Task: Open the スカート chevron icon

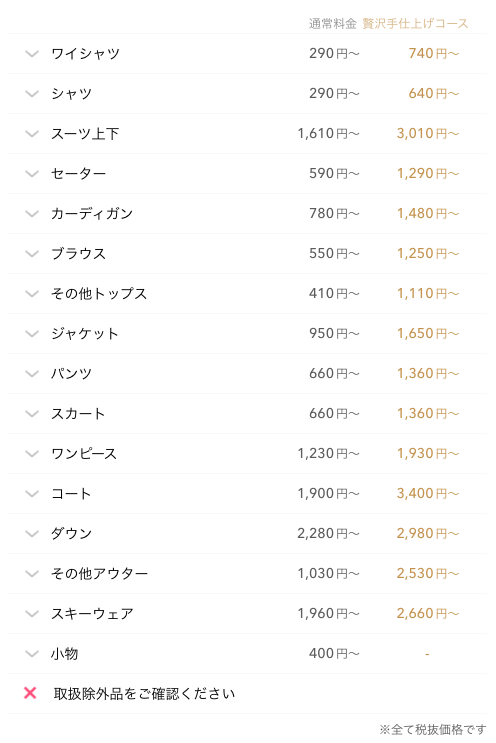Action: (32, 414)
